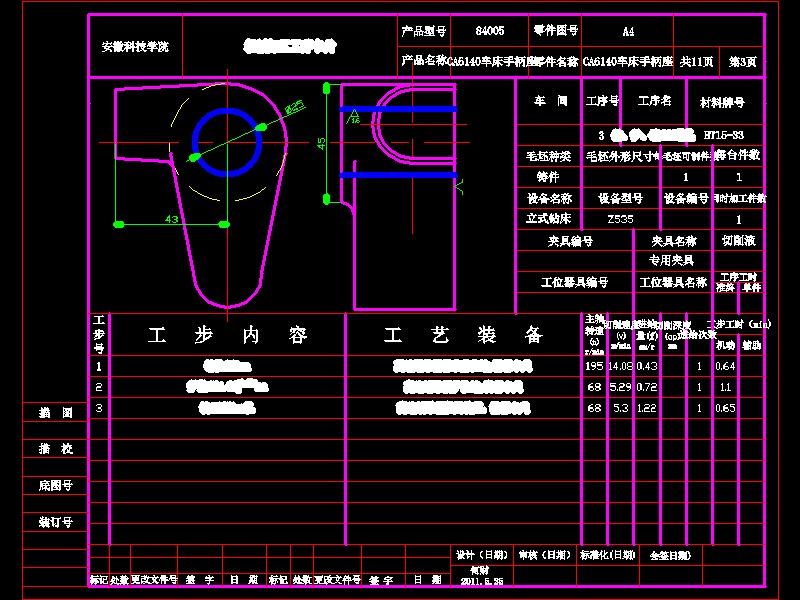Click the 立式钻床 equipment name
This screenshot has height=600, width=800.
[548, 219]
